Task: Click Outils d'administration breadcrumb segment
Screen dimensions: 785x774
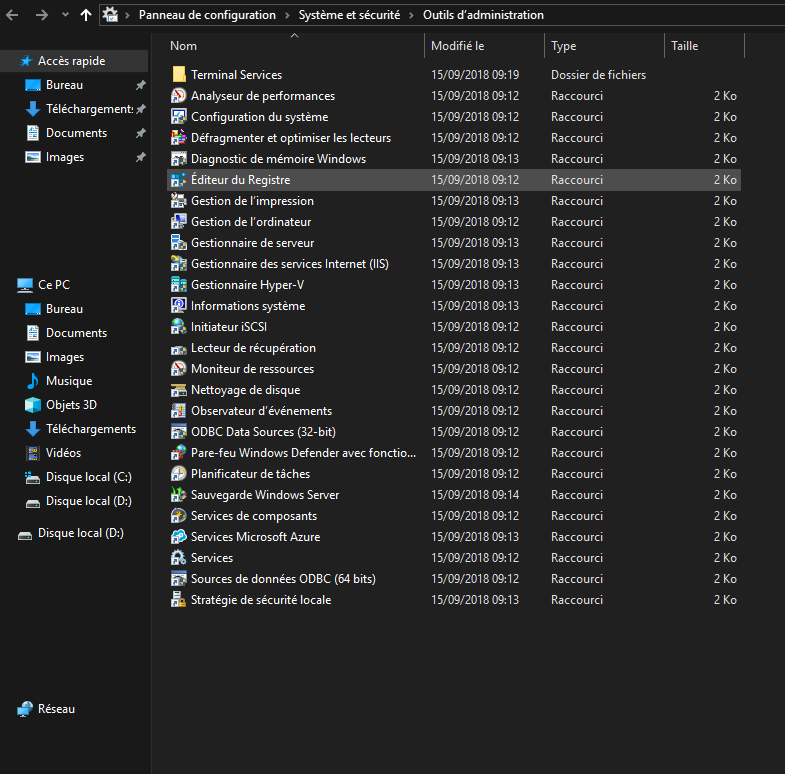Action: point(483,15)
